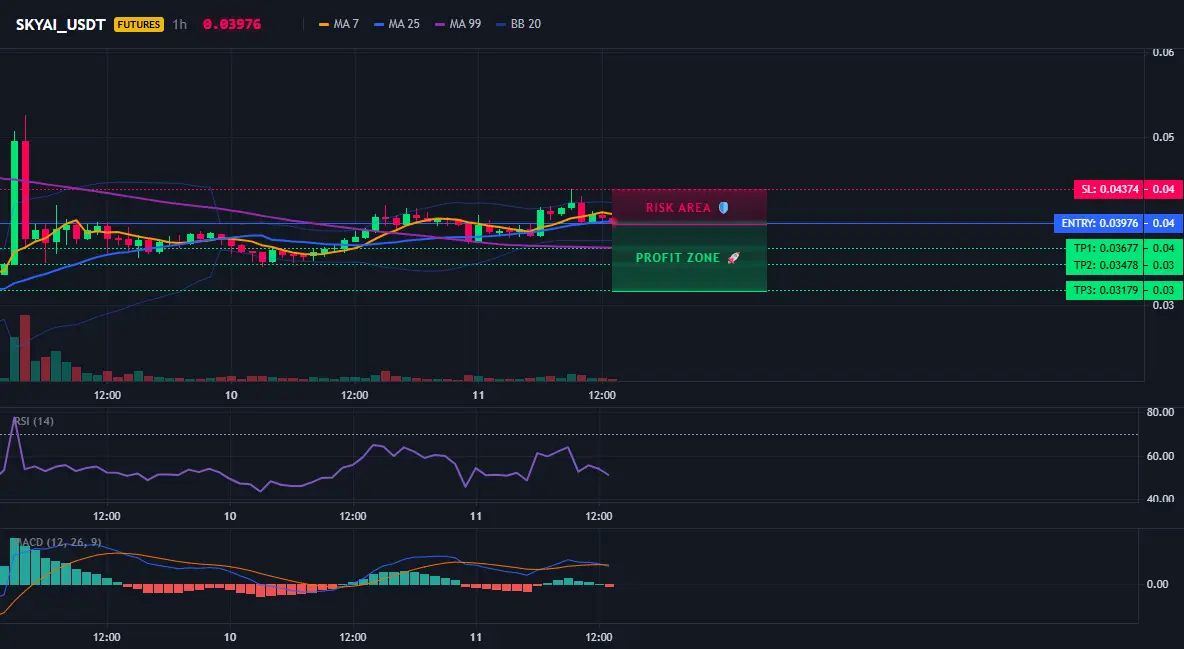The height and width of the screenshot is (649, 1184).
Task: Click the rocket icon in PROFIT ZONE
Action: [x=733, y=258]
